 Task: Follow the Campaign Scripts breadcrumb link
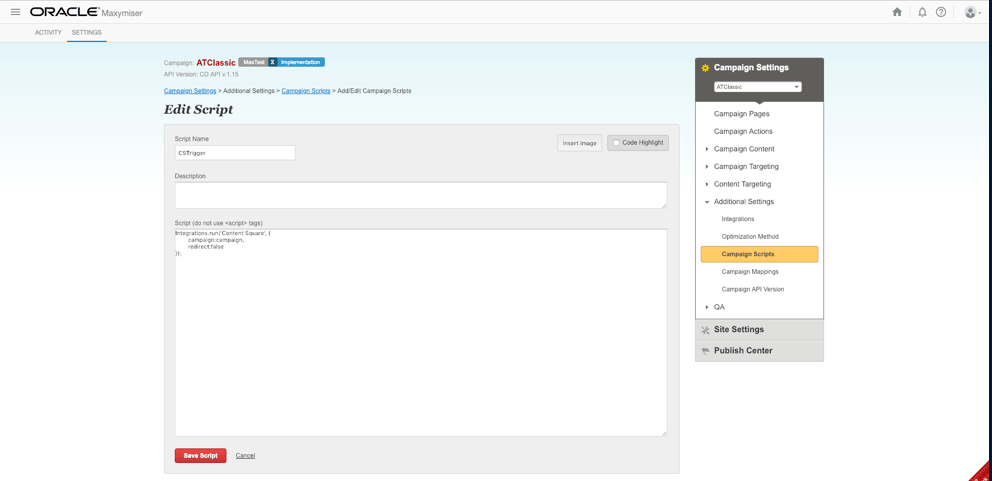coord(306,91)
